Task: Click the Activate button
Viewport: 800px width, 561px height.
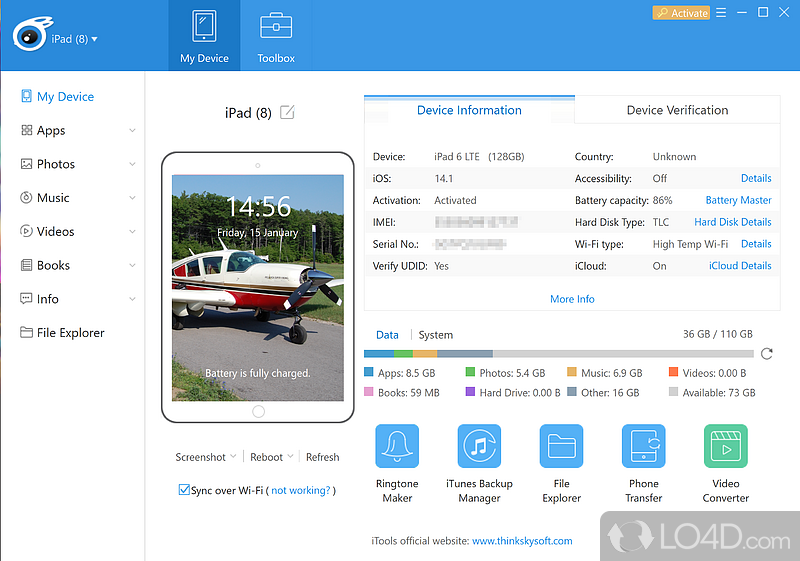Action: click(681, 13)
